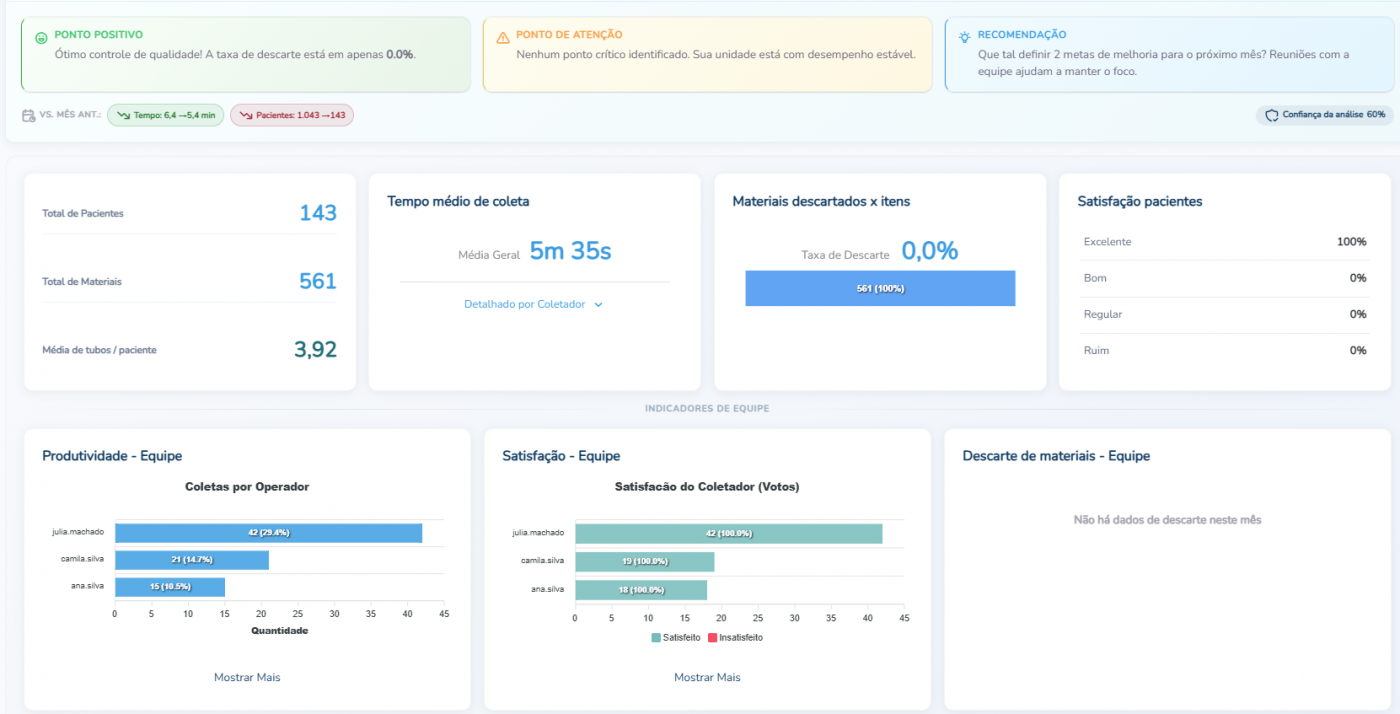Click julia.machado's bar in Coletas por Operador

tap(268, 533)
